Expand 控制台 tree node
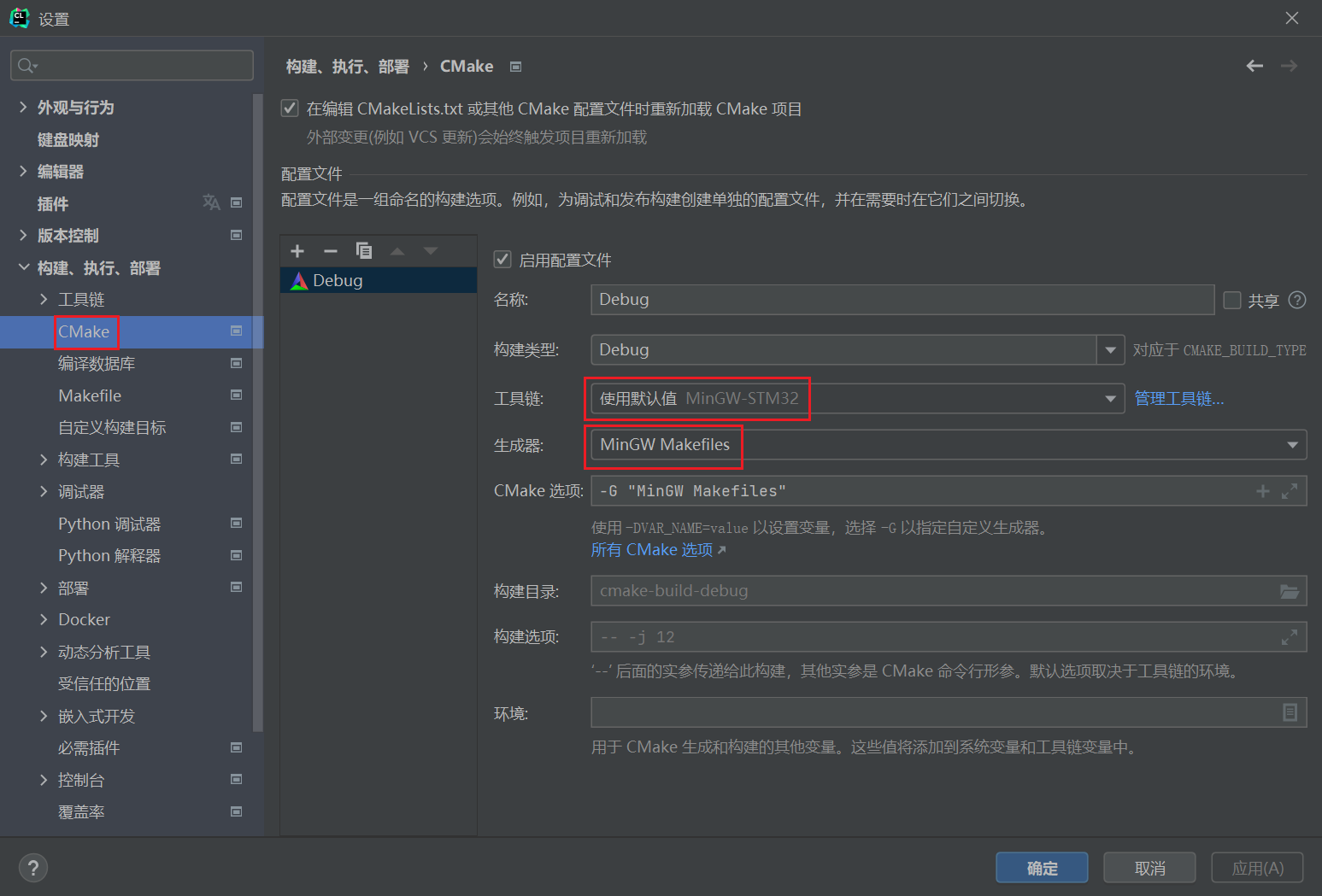 tap(44, 780)
